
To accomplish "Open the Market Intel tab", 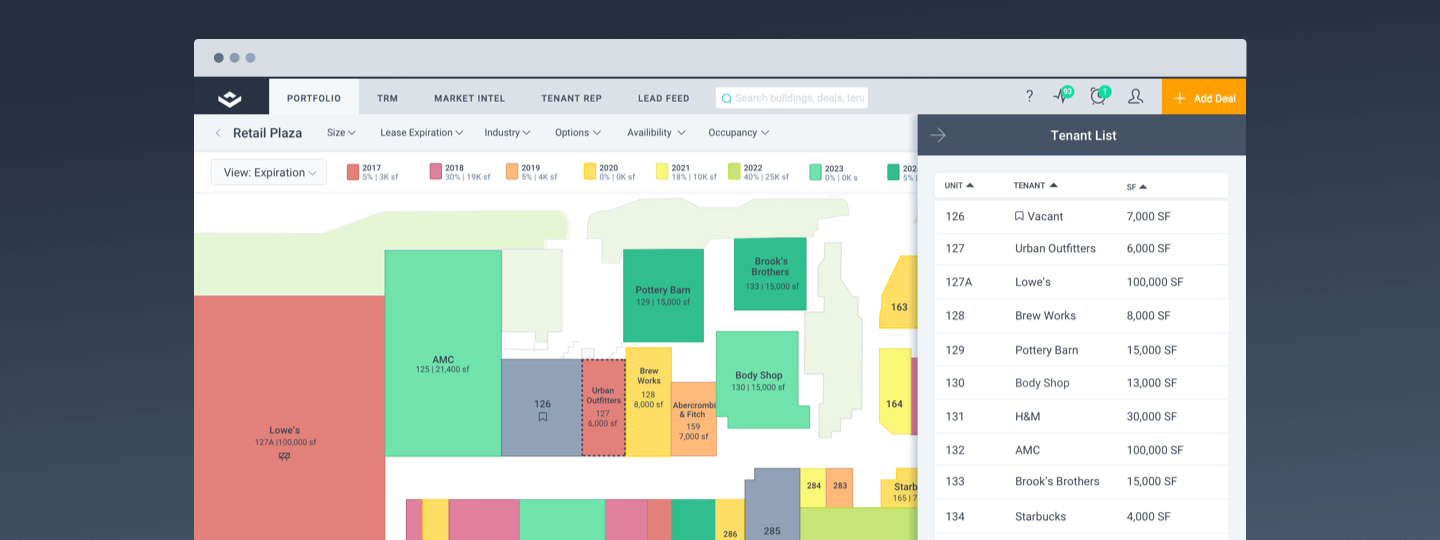I will tap(469, 98).
